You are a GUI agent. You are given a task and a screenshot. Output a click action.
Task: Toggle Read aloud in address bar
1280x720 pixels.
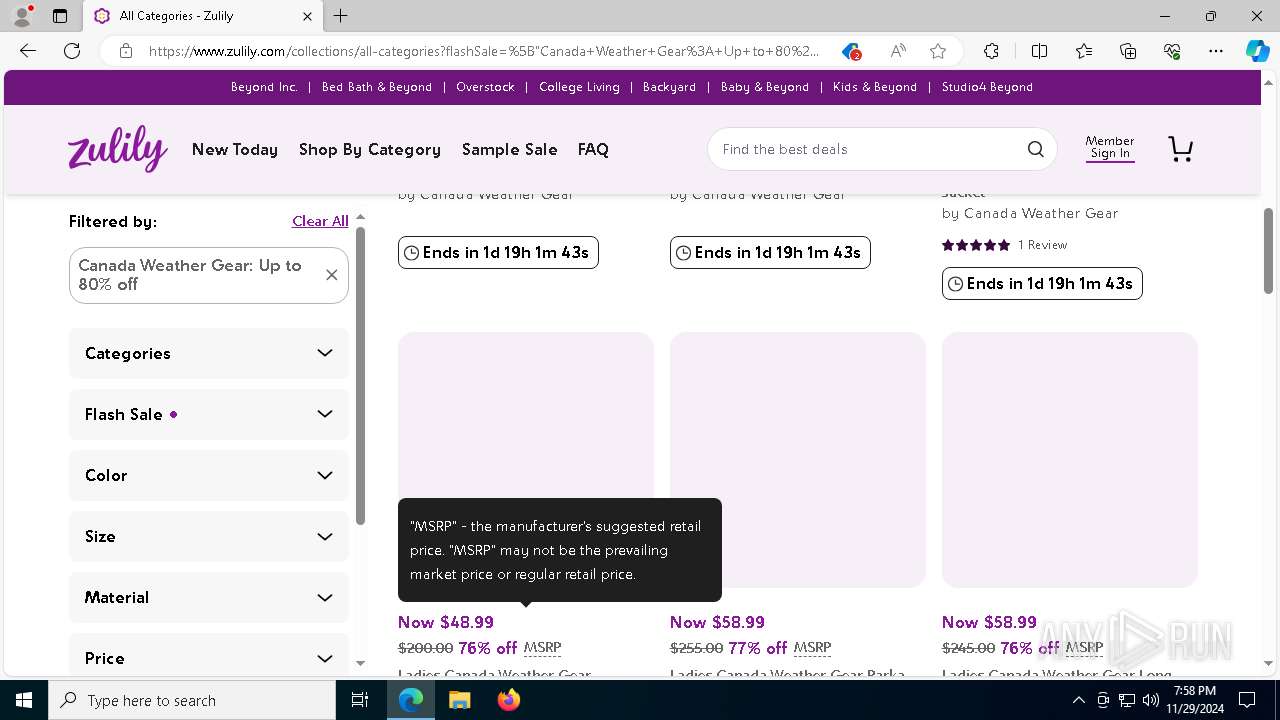coord(898,51)
